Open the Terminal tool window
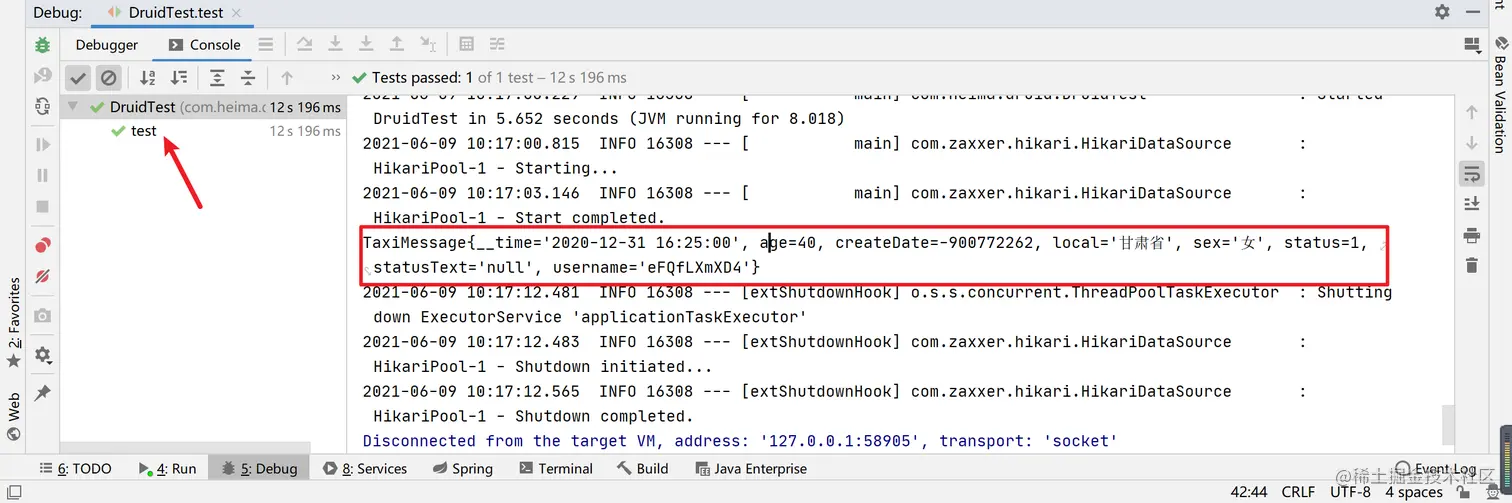The width and height of the screenshot is (1512, 503). click(555, 468)
